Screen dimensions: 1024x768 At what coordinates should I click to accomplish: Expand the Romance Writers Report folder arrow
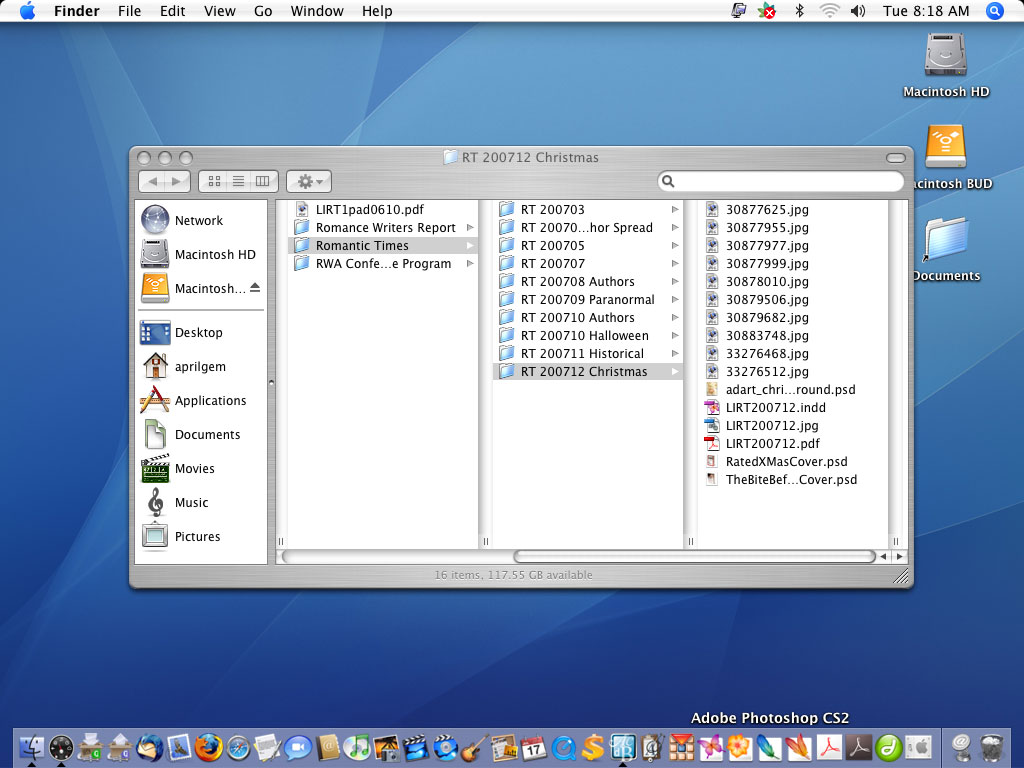click(470, 227)
